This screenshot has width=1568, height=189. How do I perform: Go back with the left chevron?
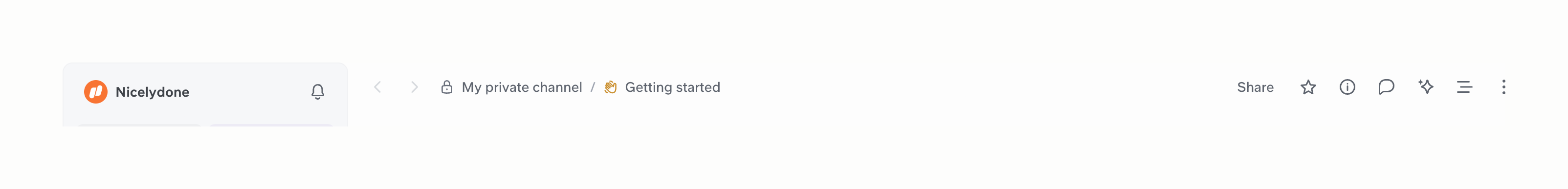tap(377, 87)
